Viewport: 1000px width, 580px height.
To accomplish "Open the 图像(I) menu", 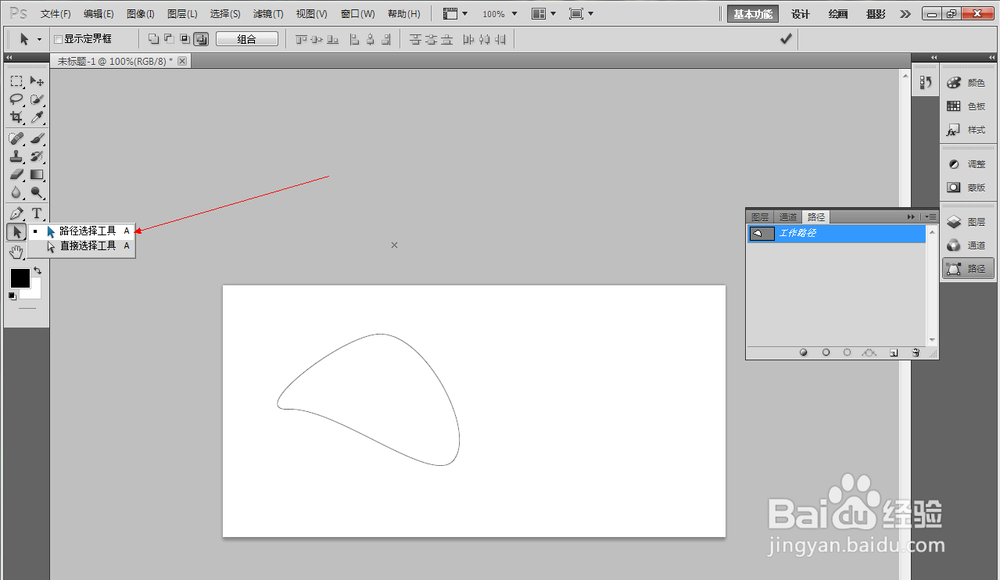I will click(140, 14).
